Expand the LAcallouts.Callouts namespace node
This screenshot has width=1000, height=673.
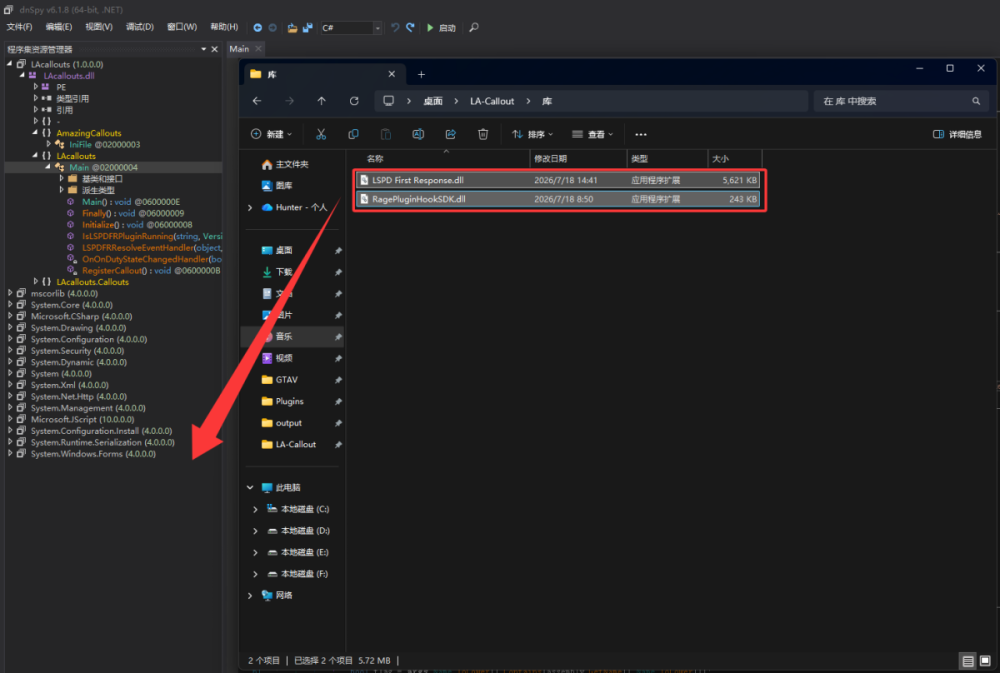[x=36, y=282]
